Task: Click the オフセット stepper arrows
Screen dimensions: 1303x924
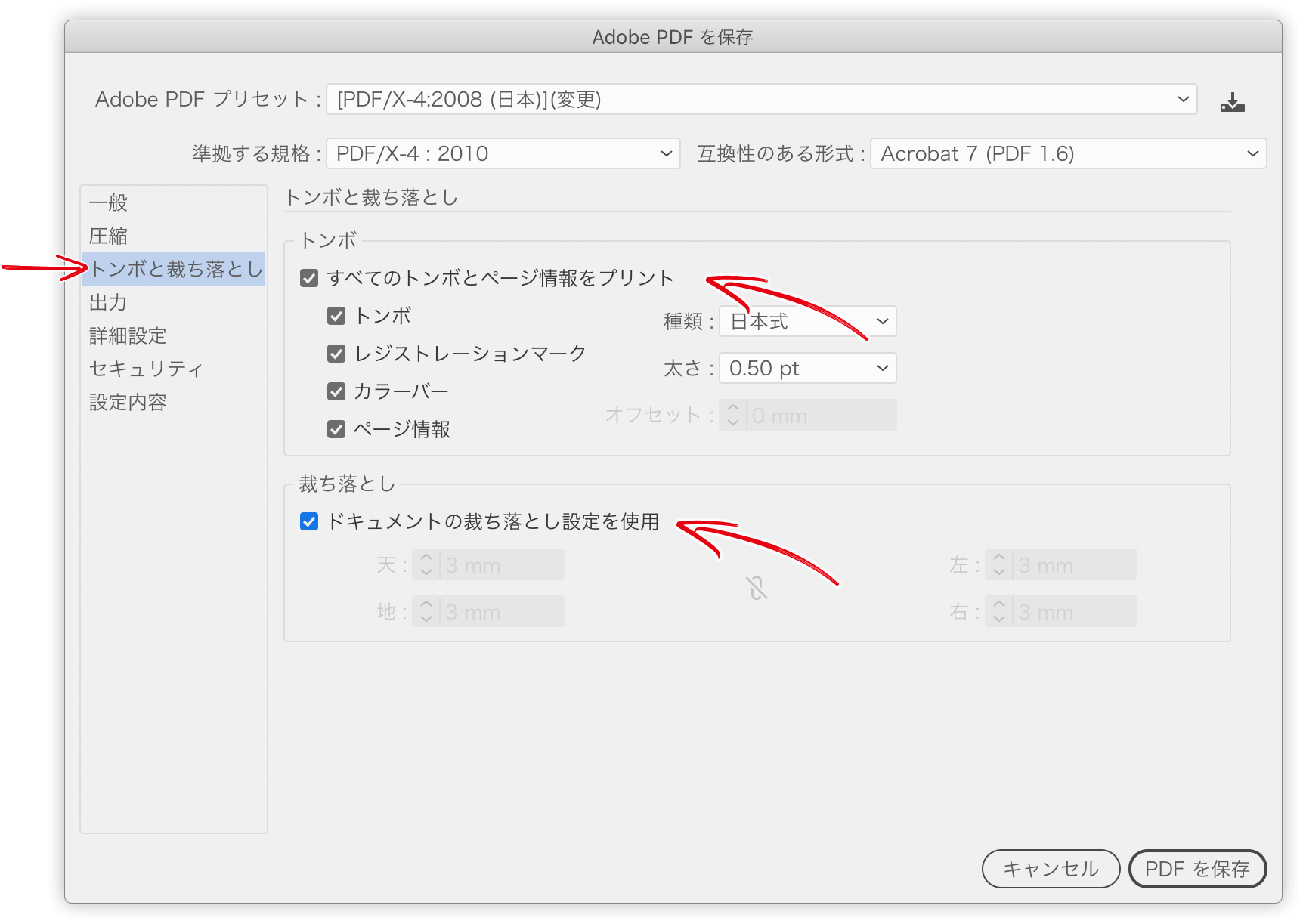Action: tap(733, 415)
